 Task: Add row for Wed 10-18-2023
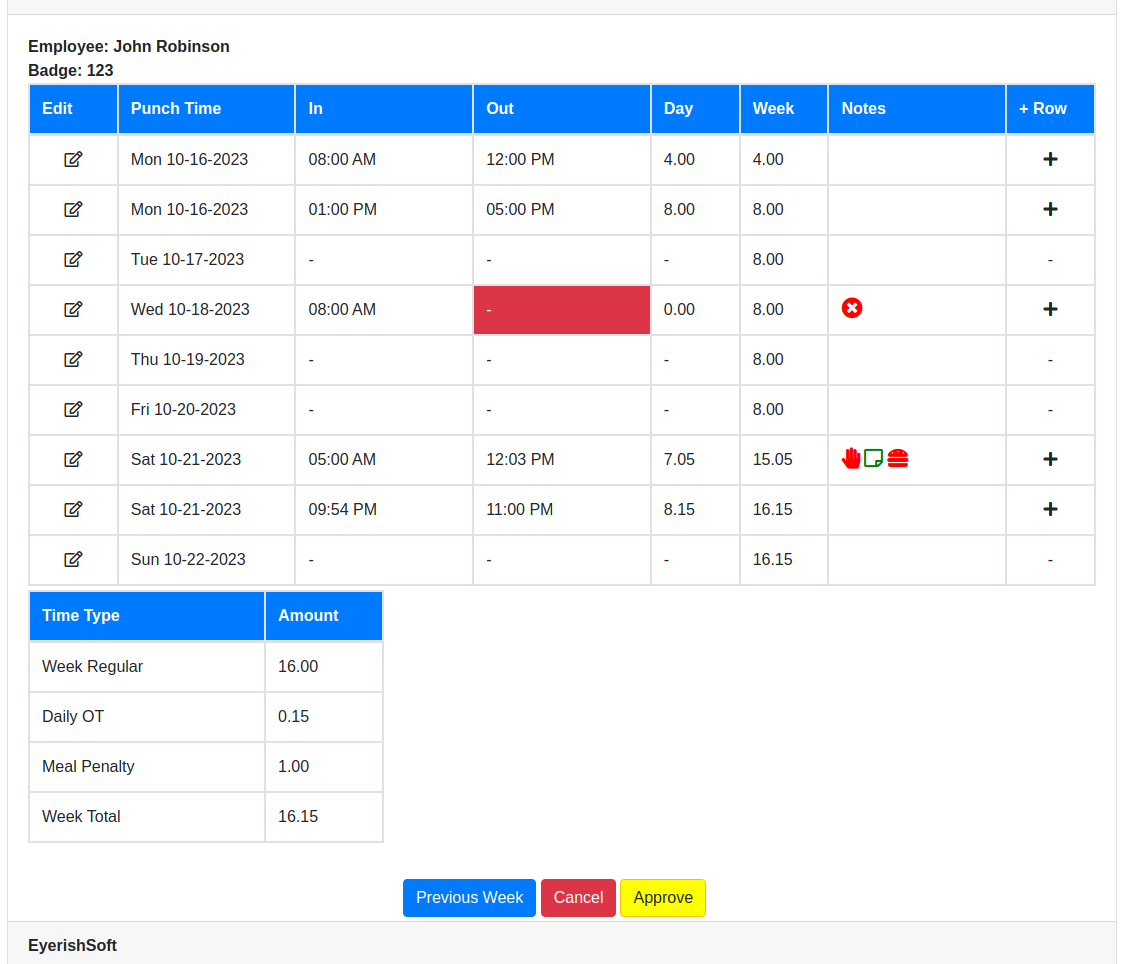pos(1050,309)
